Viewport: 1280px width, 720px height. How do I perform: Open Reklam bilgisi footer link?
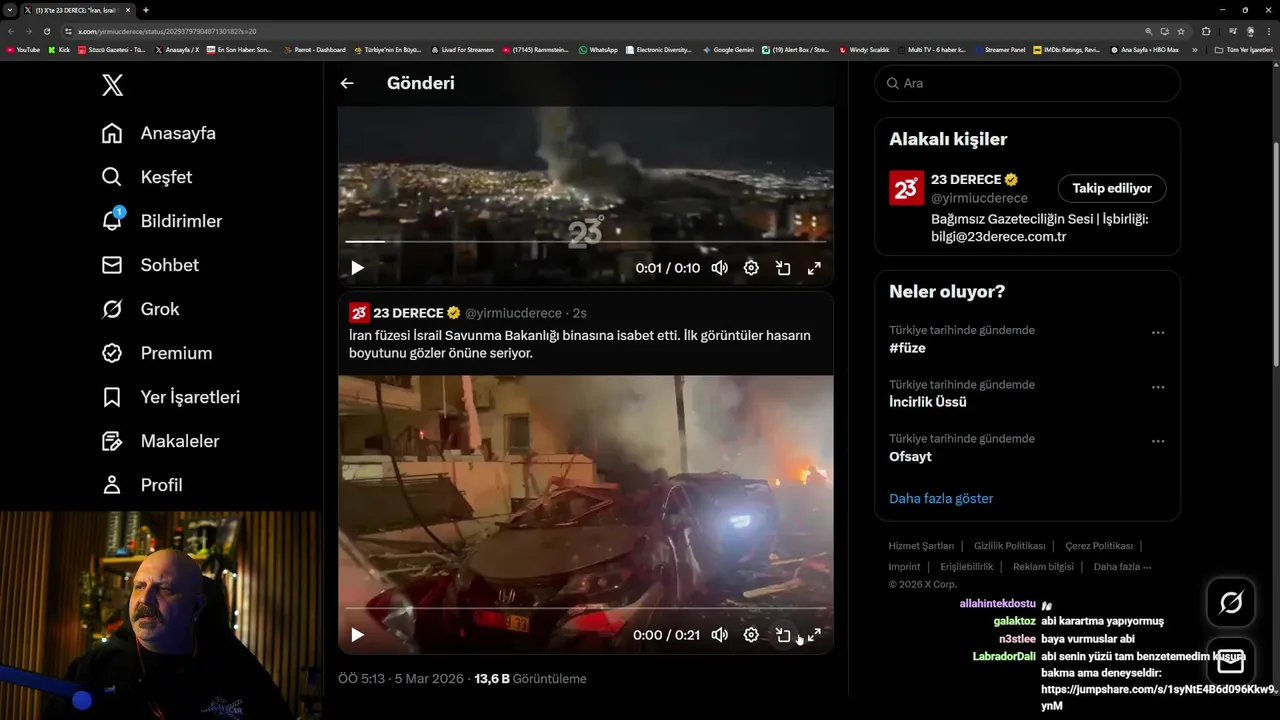(1043, 566)
